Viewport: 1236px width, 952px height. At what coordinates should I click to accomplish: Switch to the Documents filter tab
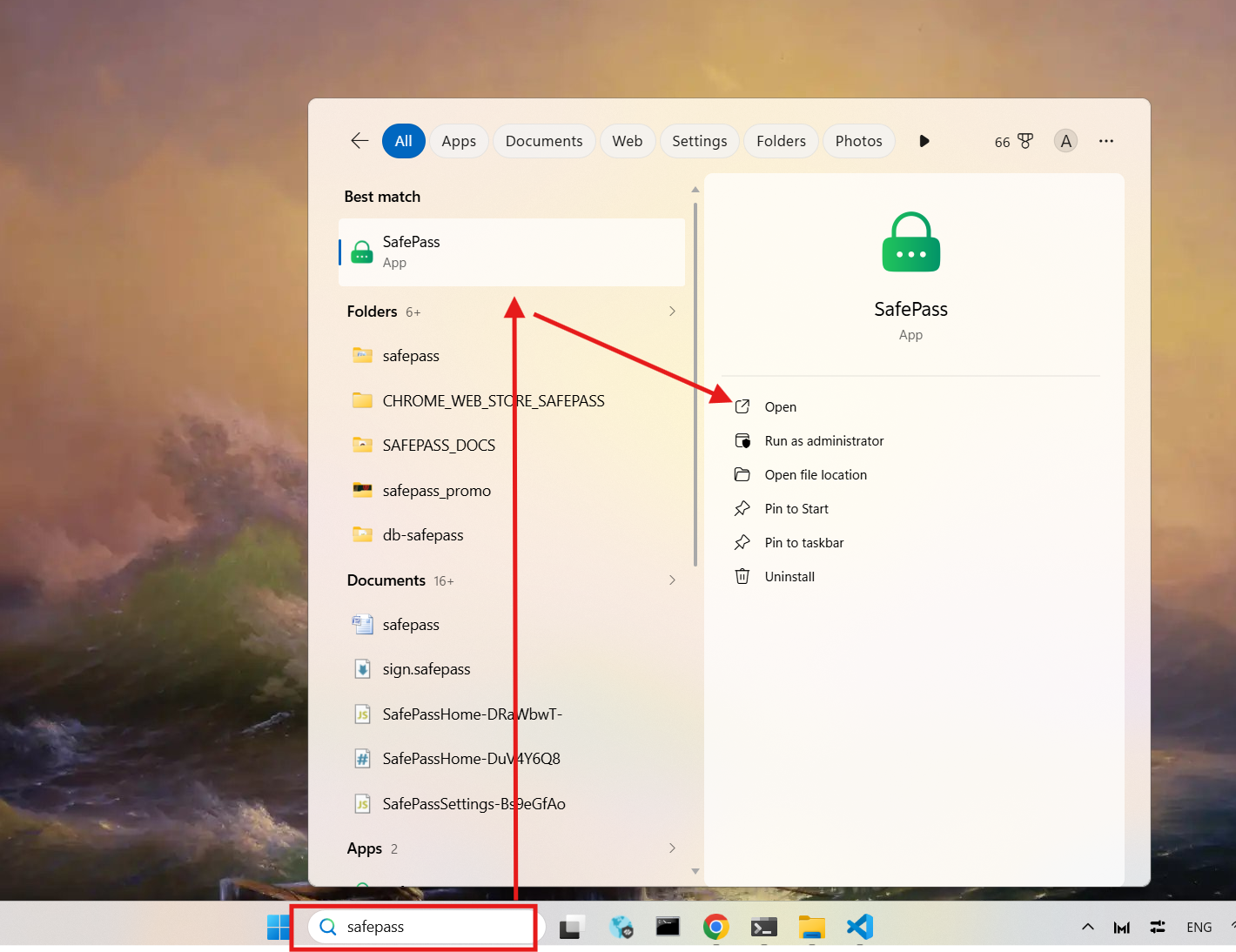coord(544,141)
